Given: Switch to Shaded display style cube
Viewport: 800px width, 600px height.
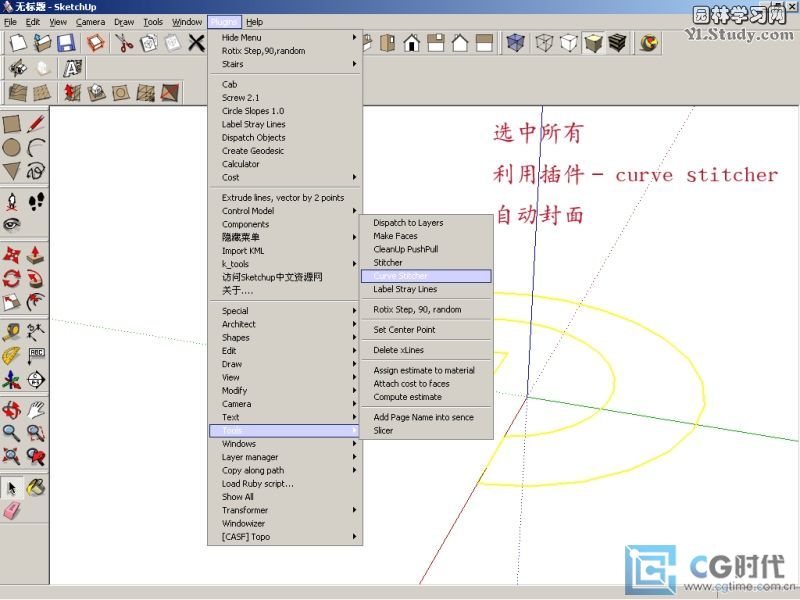Looking at the screenshot, I should [x=593, y=43].
